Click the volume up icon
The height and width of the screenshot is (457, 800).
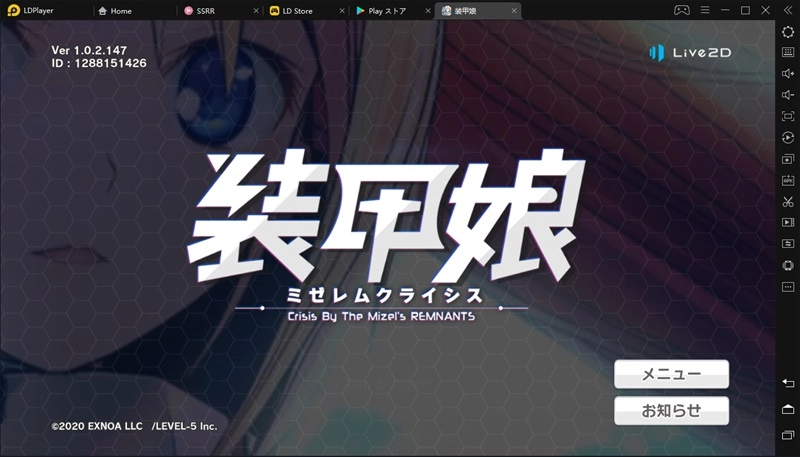[x=788, y=73]
